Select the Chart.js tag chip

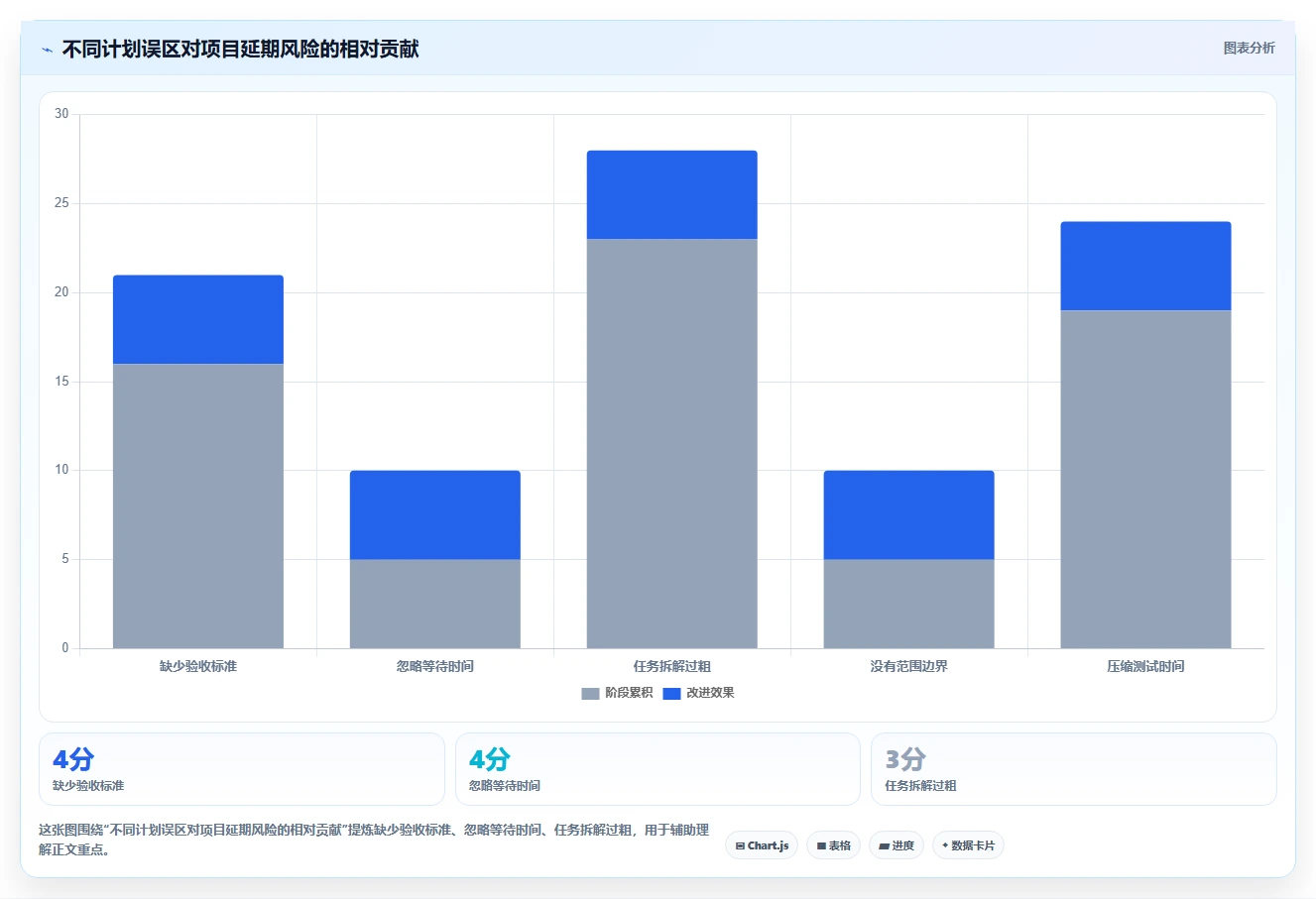pos(762,845)
